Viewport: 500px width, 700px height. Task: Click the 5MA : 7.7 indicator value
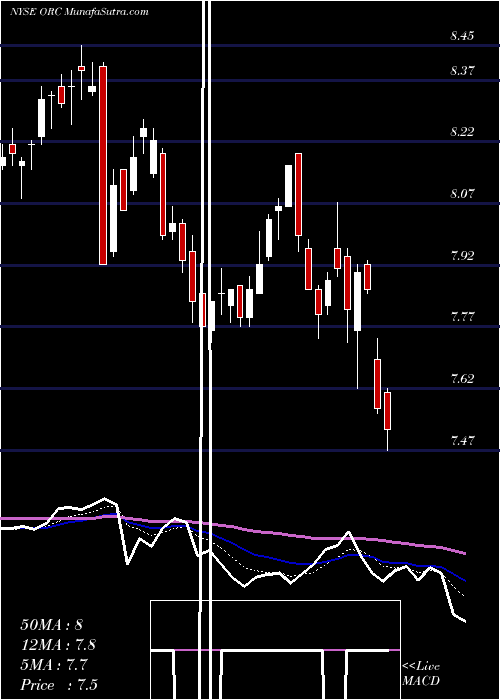coord(56,665)
